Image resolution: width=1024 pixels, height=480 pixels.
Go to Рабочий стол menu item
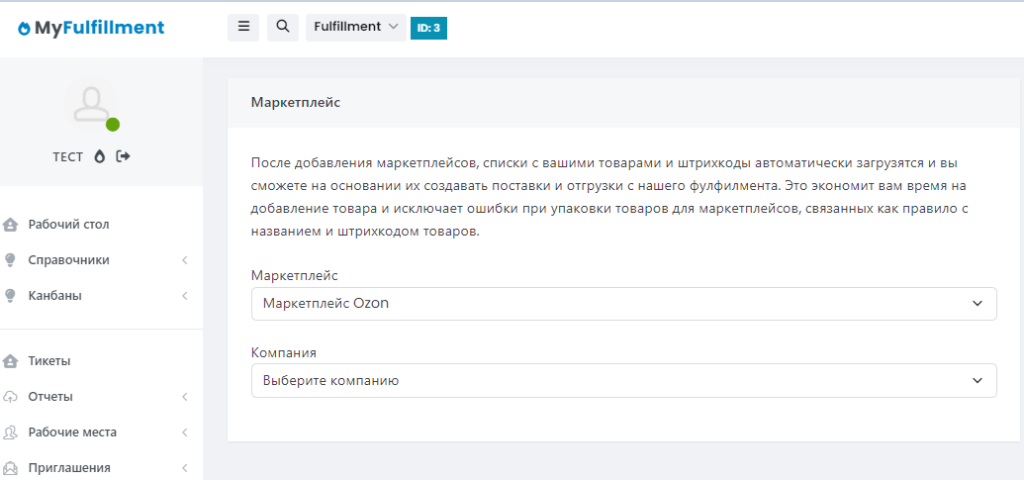69,224
